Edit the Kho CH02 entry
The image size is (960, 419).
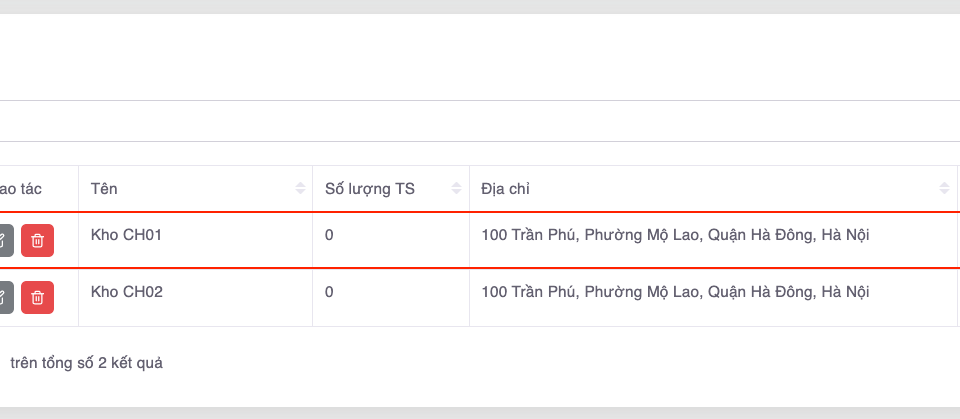pyautogui.click(x=5, y=297)
